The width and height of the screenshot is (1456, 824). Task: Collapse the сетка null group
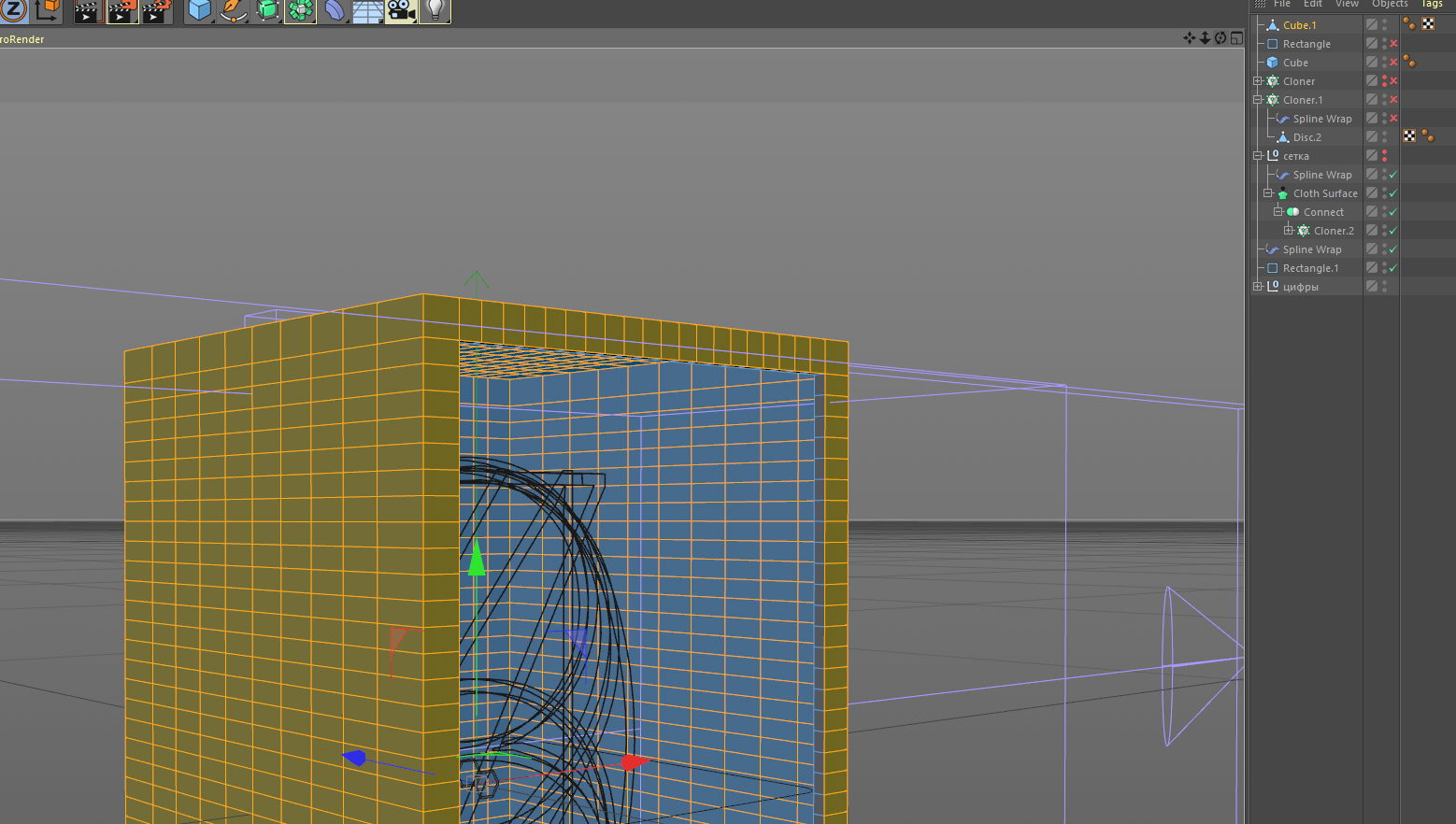1258,156
